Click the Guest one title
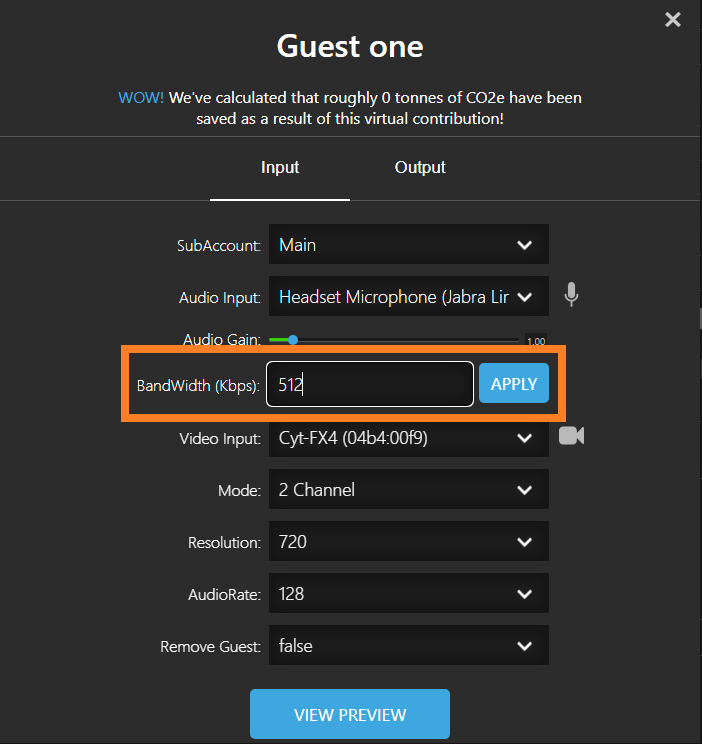The image size is (702, 744). (x=350, y=46)
